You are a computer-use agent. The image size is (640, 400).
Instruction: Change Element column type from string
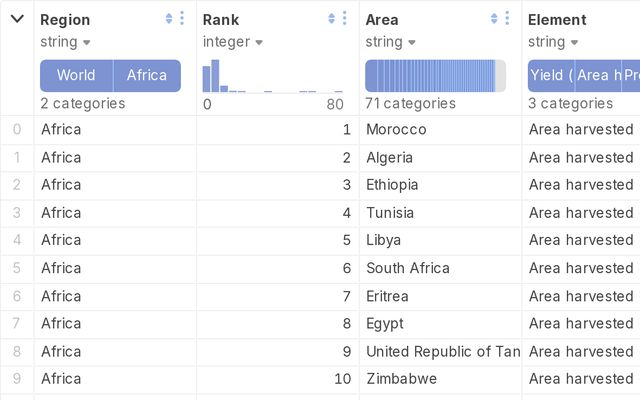553,42
